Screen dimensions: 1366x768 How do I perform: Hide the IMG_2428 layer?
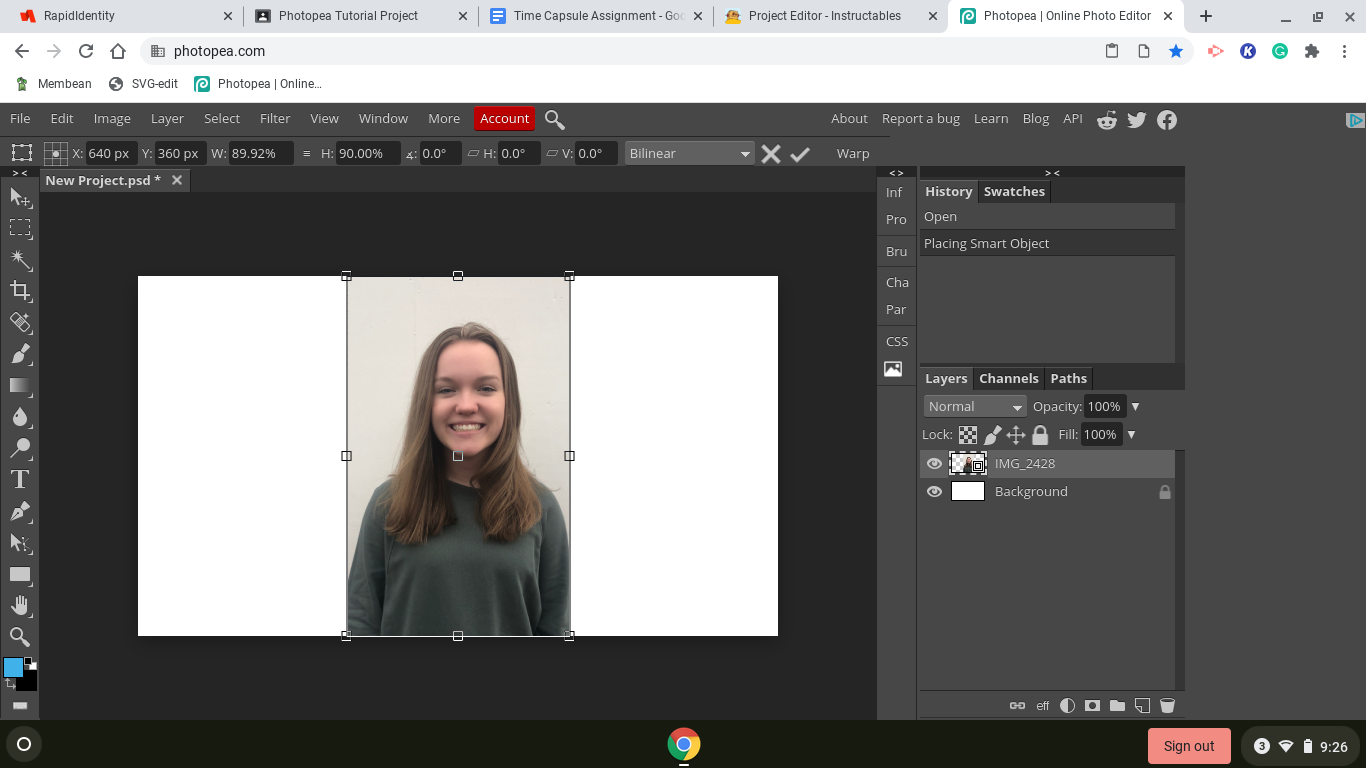[x=933, y=463]
